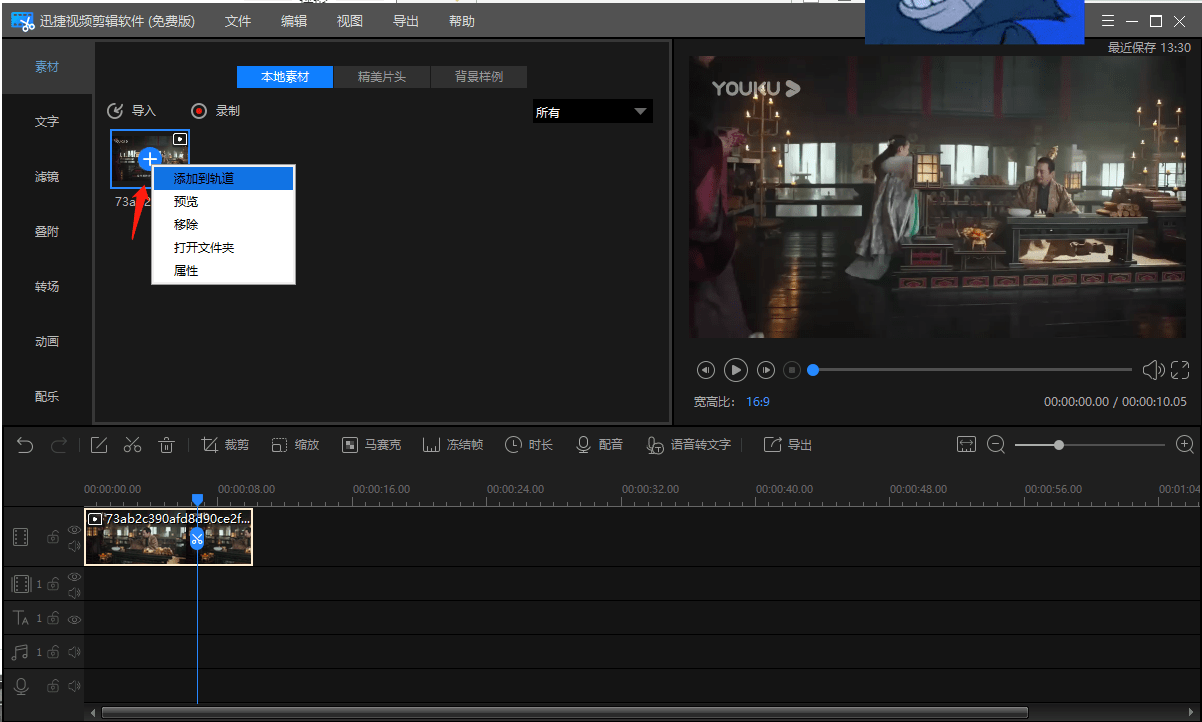Open the edit pencil tool
Image resolution: width=1202 pixels, height=722 pixels.
pos(99,445)
